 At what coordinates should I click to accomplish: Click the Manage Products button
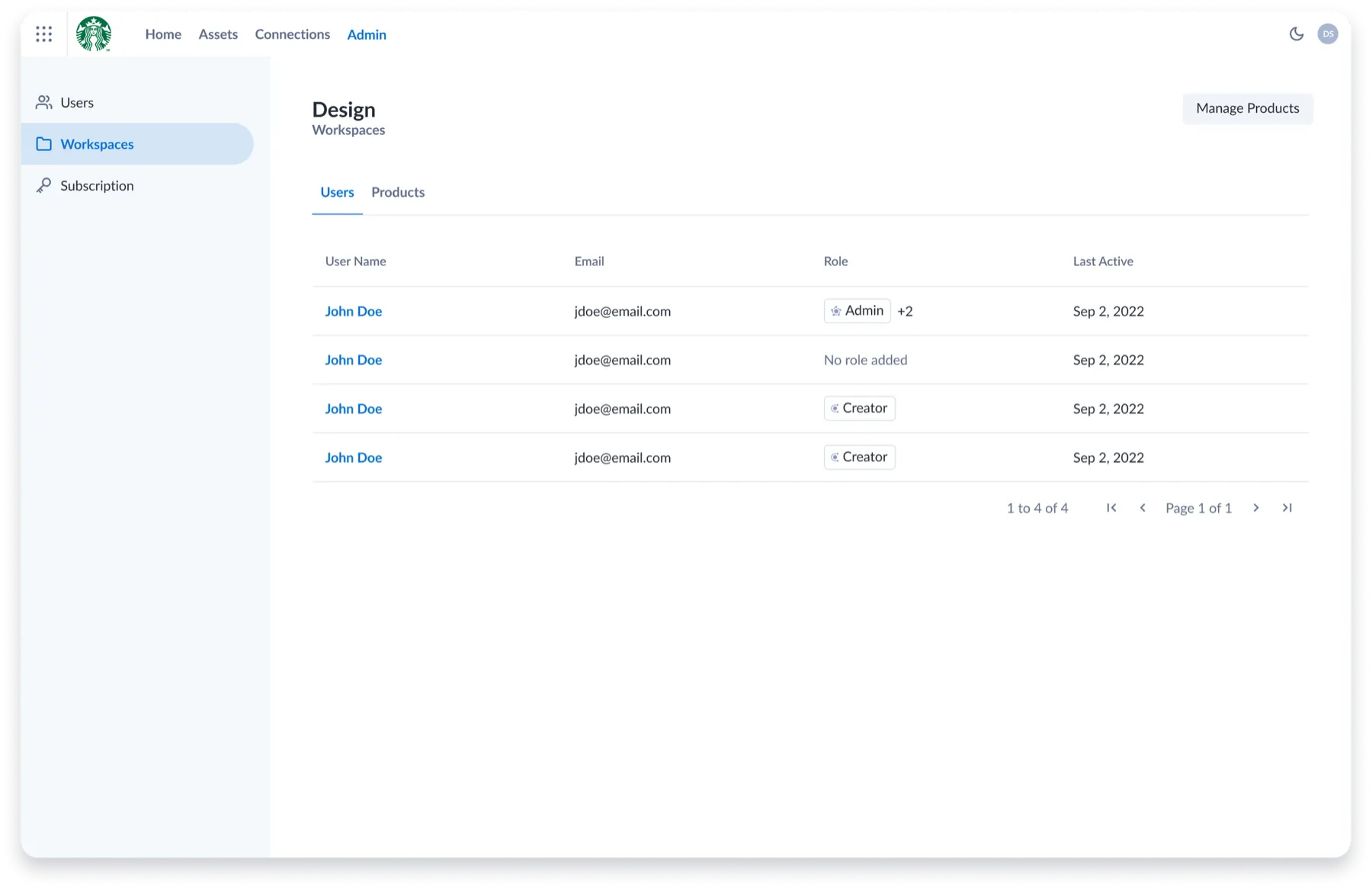1248,108
